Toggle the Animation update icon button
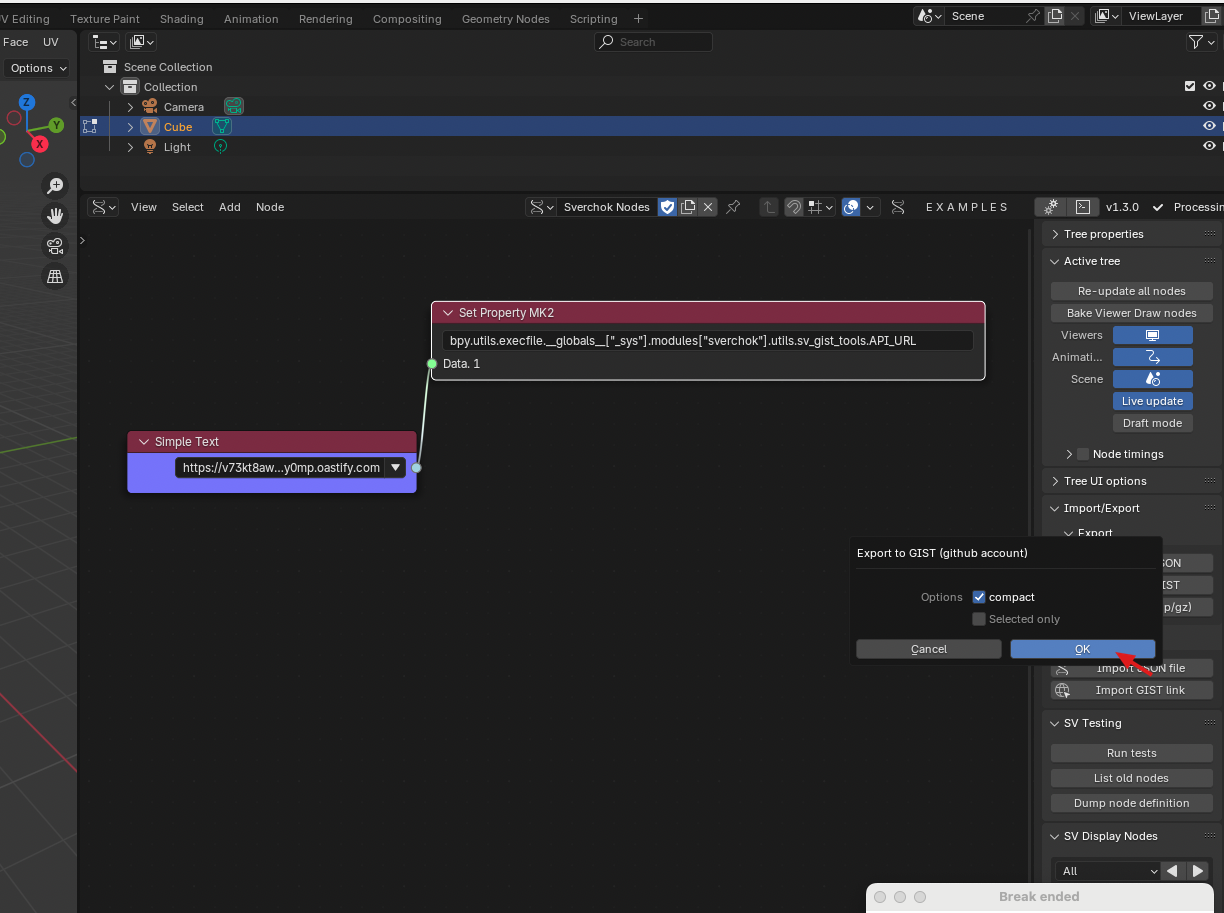The height and width of the screenshot is (913, 1224). [x=1152, y=357]
